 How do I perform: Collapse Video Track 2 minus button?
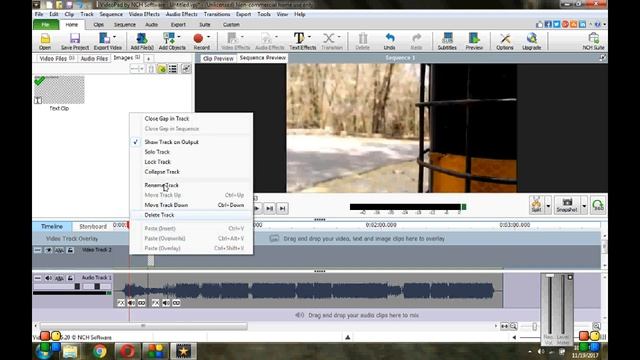pos(38,250)
